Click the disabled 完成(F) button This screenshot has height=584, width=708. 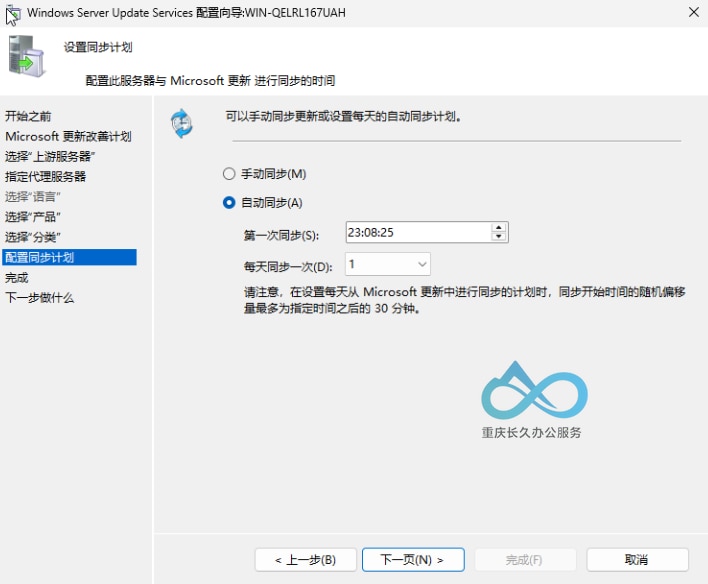(525, 560)
